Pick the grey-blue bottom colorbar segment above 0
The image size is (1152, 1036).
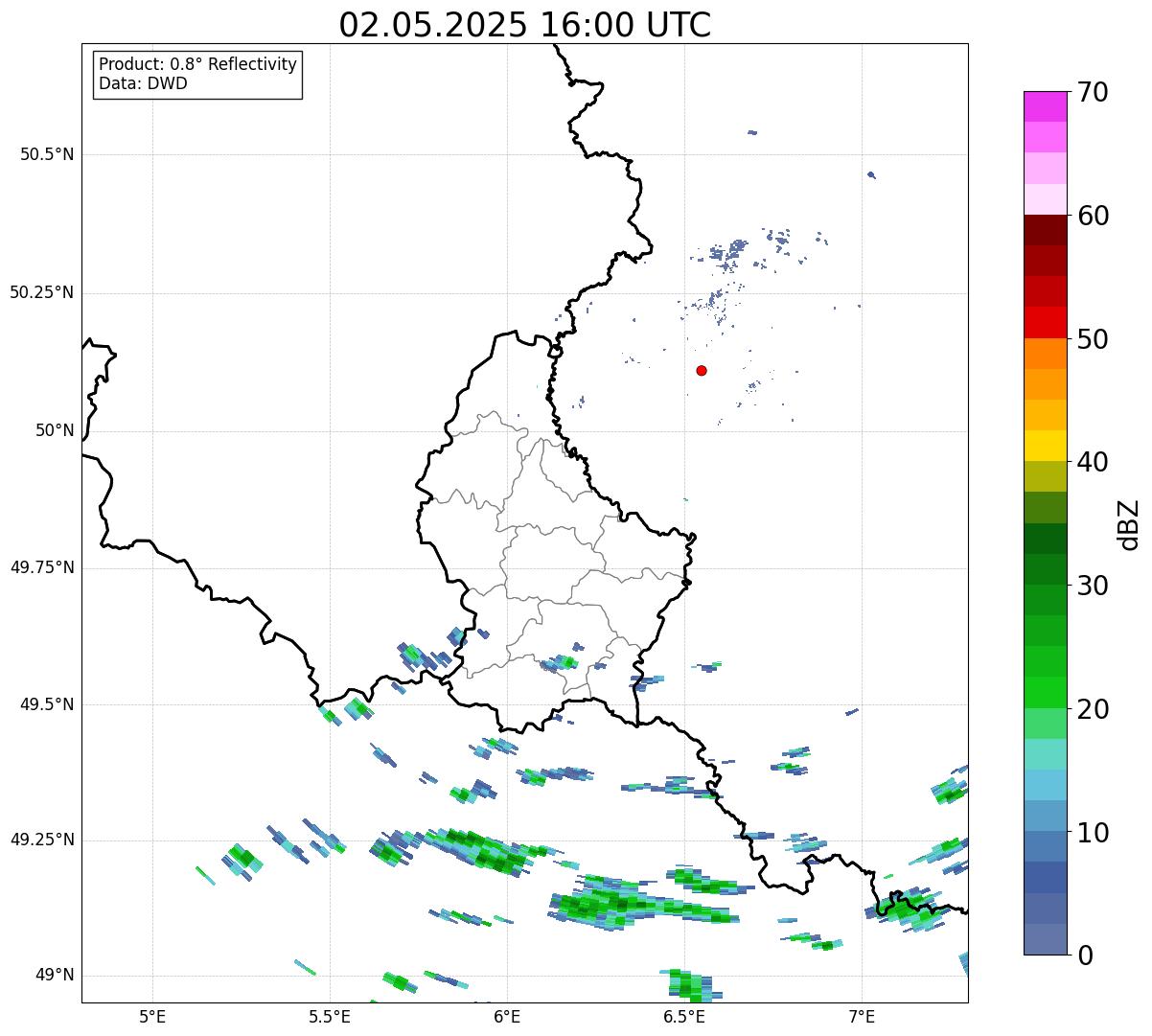(x=1046, y=939)
